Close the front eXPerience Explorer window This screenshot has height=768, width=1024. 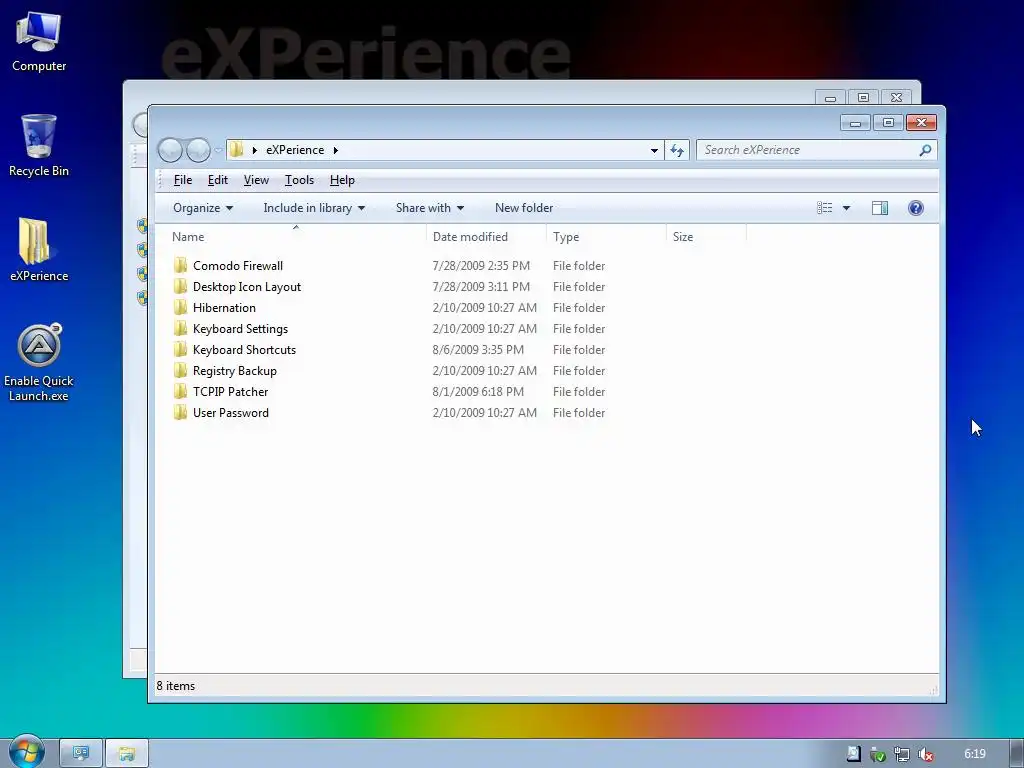coord(921,122)
